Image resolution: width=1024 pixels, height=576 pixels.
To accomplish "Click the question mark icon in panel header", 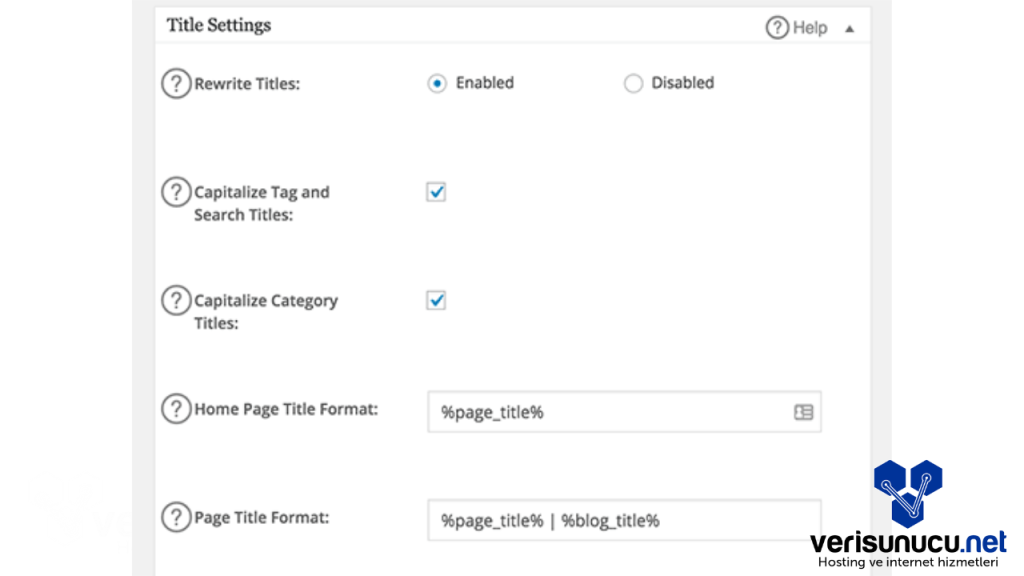I will coord(777,28).
